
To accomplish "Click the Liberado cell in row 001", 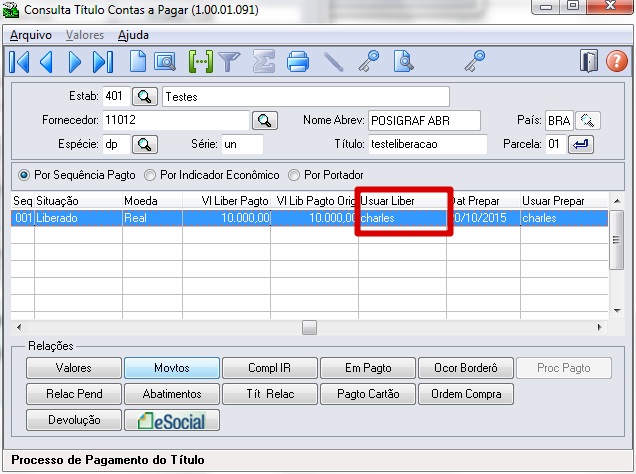I will pyautogui.click(x=78, y=218).
